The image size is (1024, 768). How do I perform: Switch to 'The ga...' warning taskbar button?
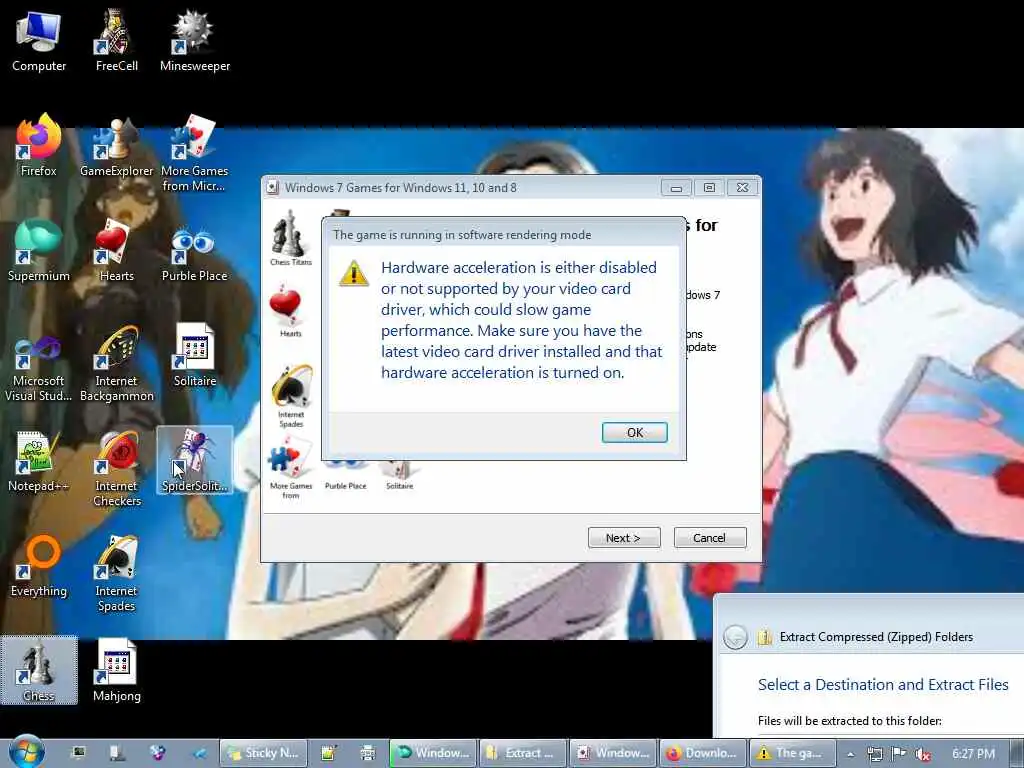(x=792, y=753)
